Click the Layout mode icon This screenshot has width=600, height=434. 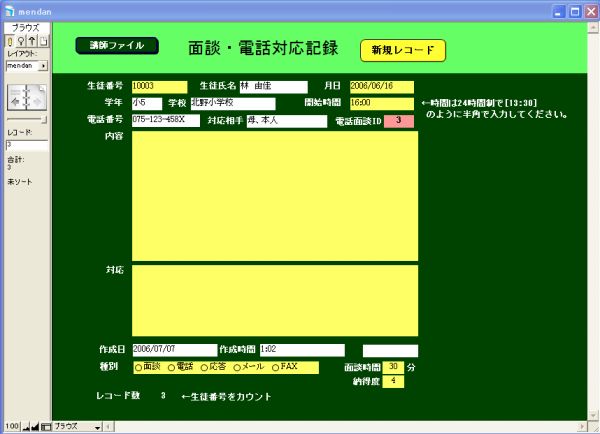click(32, 41)
